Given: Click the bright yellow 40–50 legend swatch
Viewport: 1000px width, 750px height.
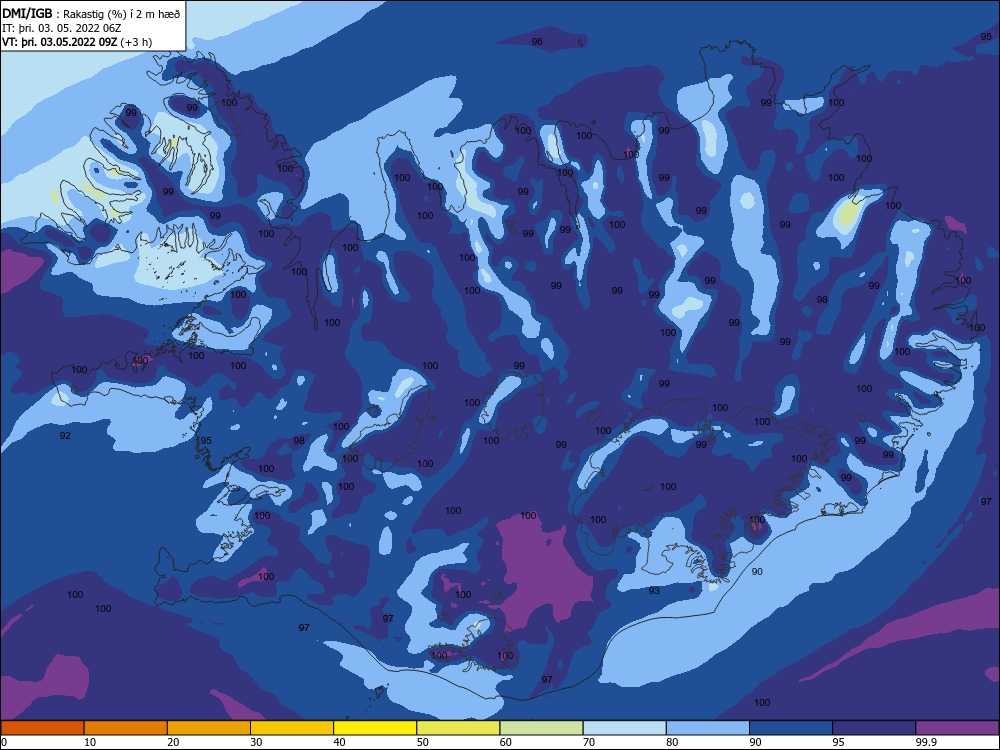Looking at the screenshot, I should [375, 728].
